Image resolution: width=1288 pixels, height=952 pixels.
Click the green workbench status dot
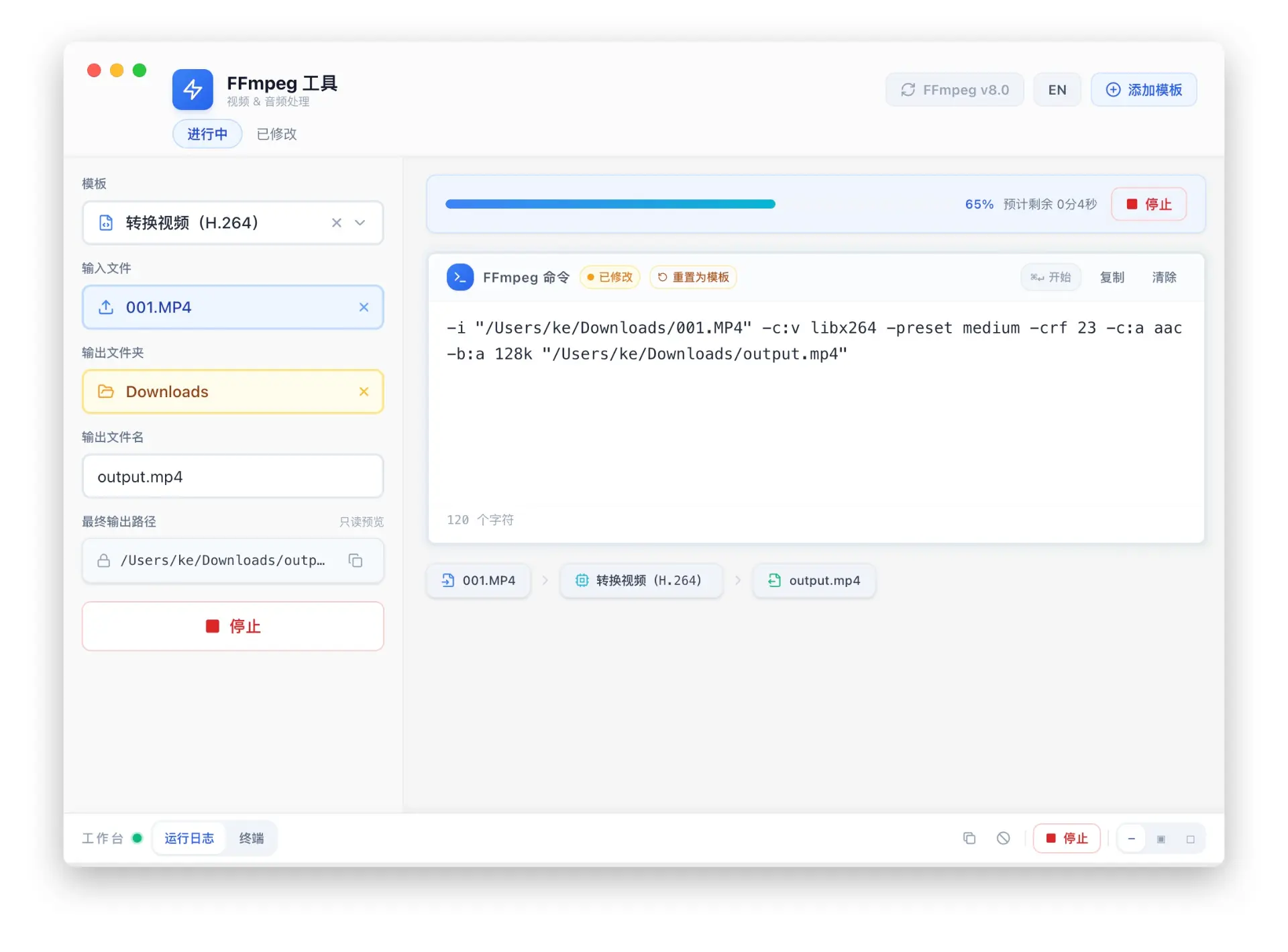[138, 838]
